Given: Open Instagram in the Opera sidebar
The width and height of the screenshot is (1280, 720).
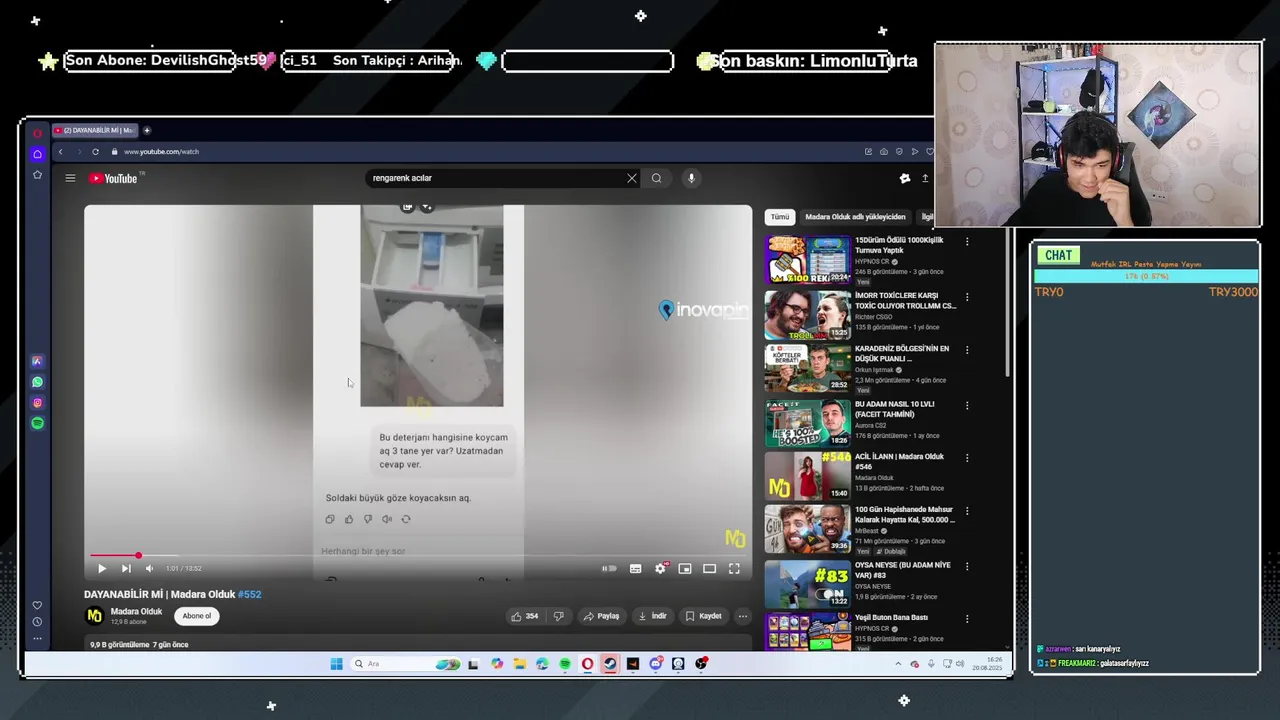Looking at the screenshot, I should click(x=37, y=403).
